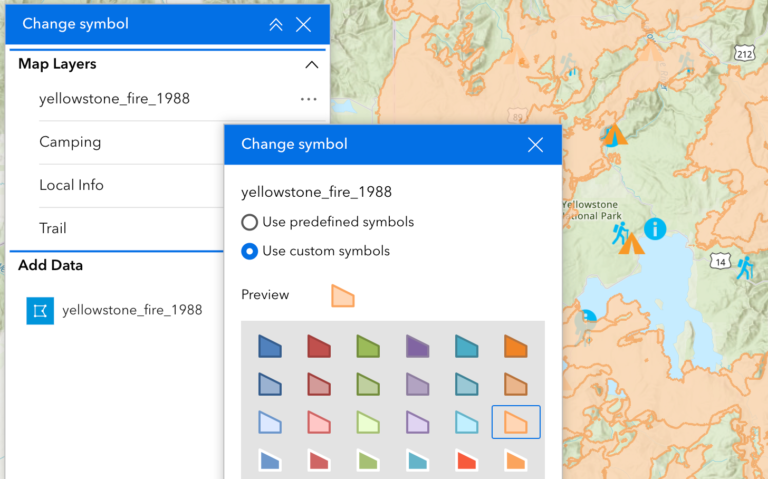Pick the solid purple polygon symbol

coord(417,347)
